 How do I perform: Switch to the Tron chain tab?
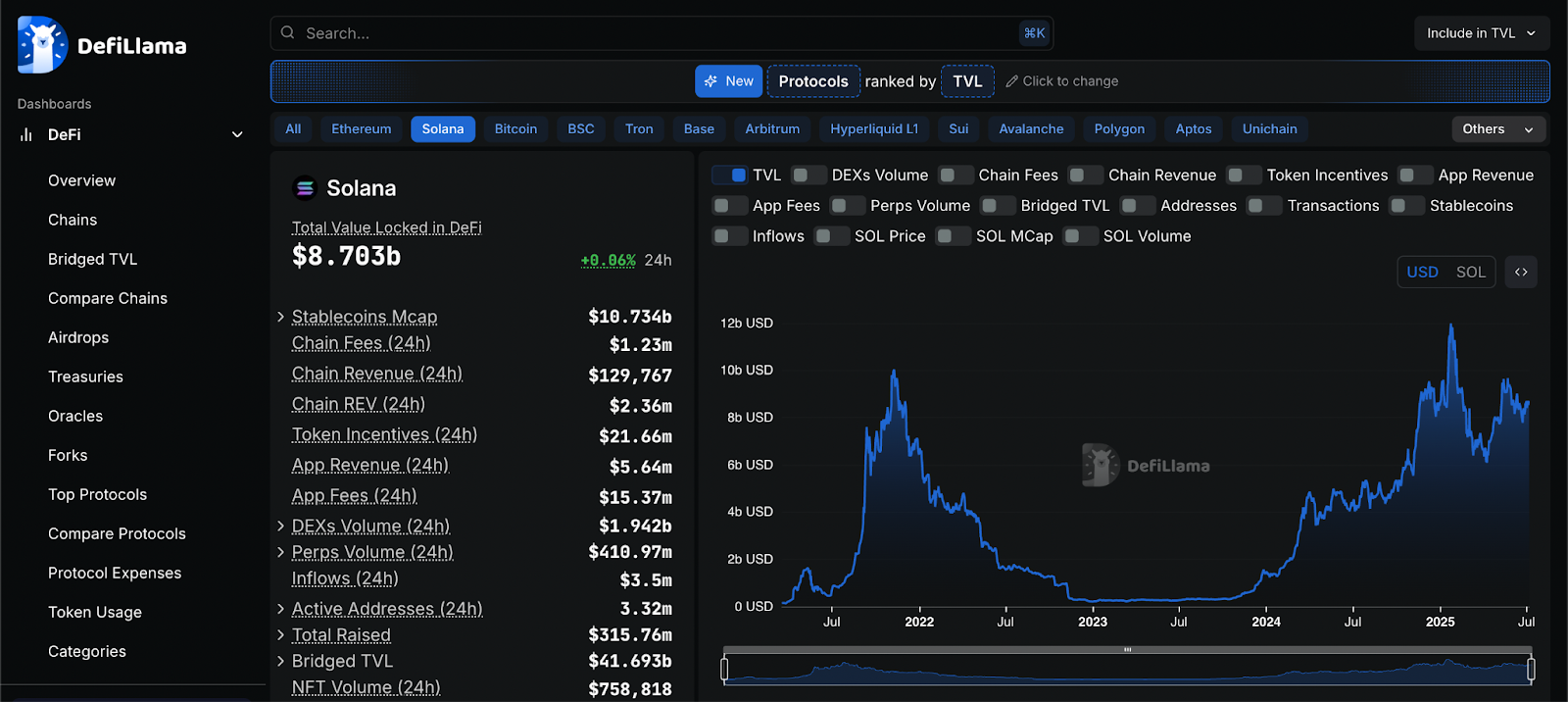pos(639,129)
